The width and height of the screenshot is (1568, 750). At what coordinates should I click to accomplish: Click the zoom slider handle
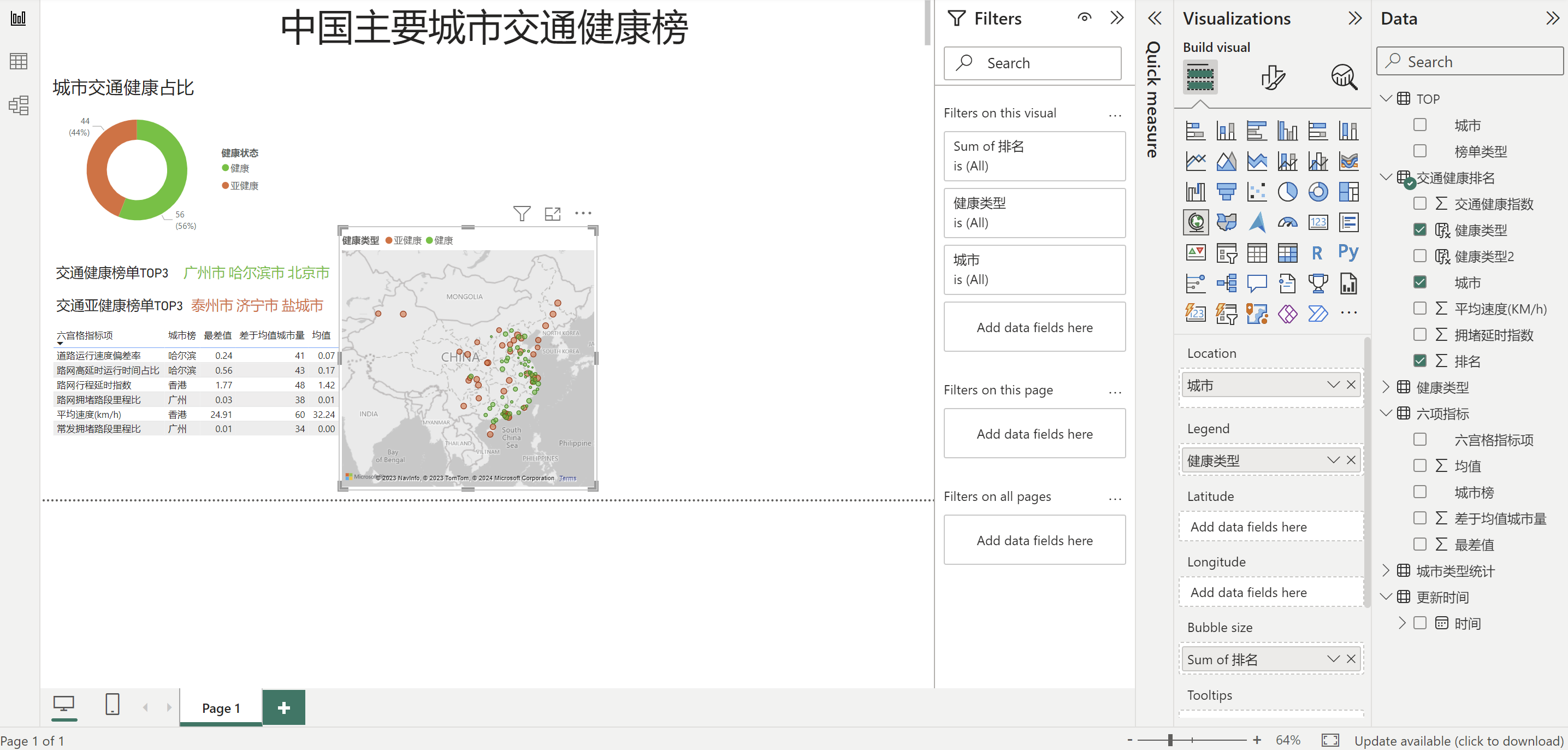click(1170, 740)
